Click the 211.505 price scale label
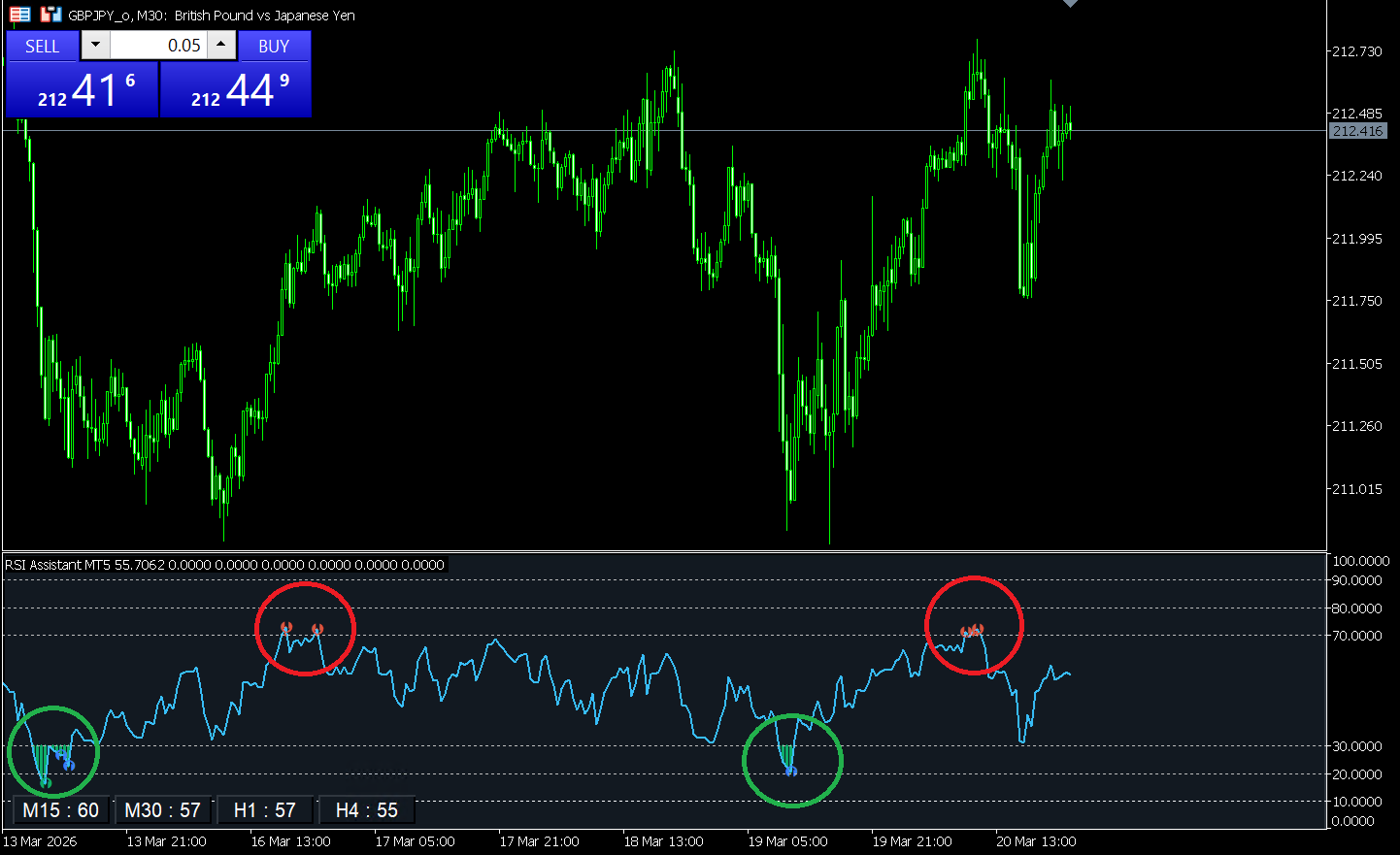Viewport: 1400px width, 855px height. [x=1356, y=364]
